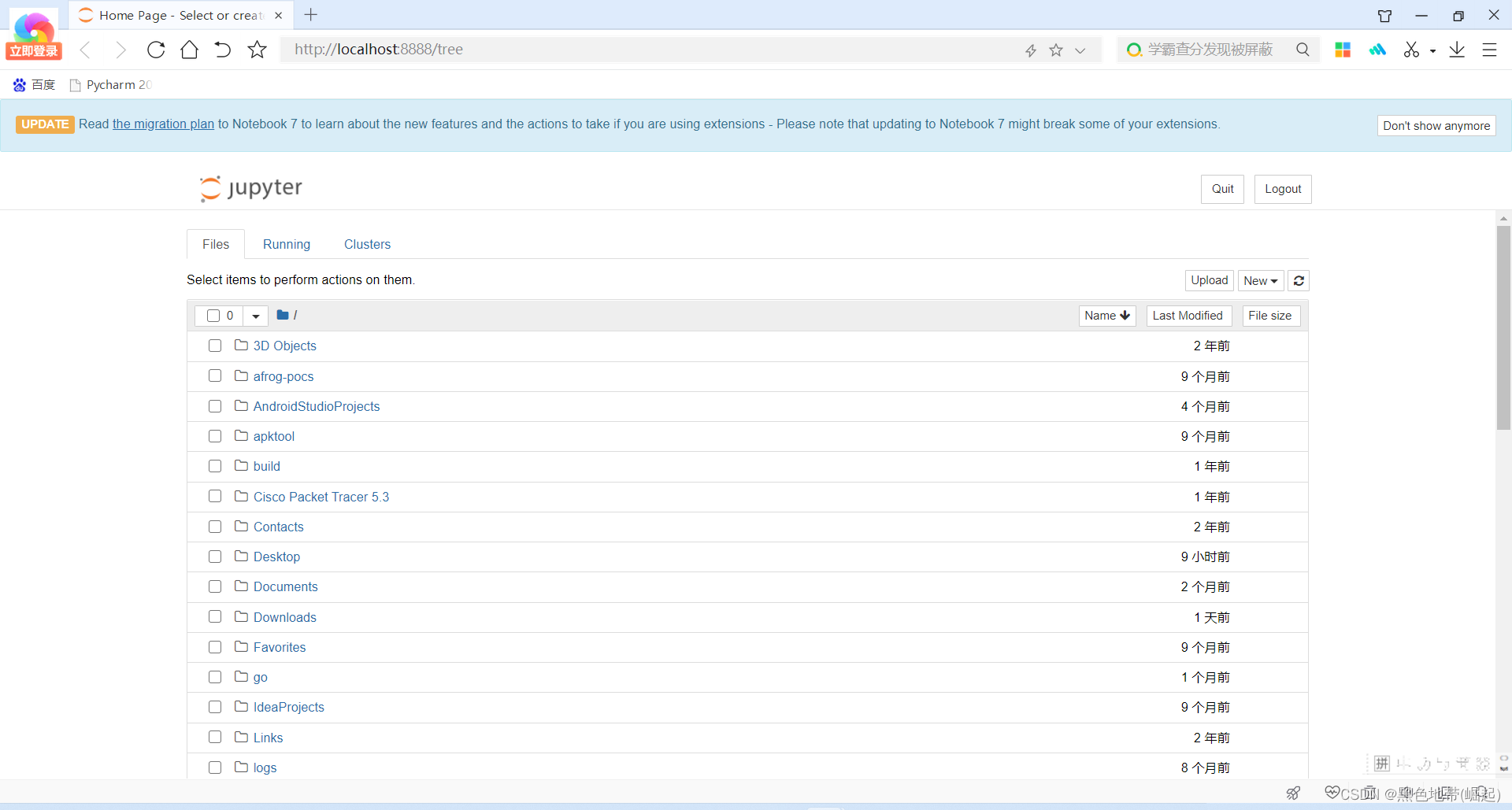The image size is (1512, 810).
Task: Click the back navigation arrow
Action: [x=86, y=50]
